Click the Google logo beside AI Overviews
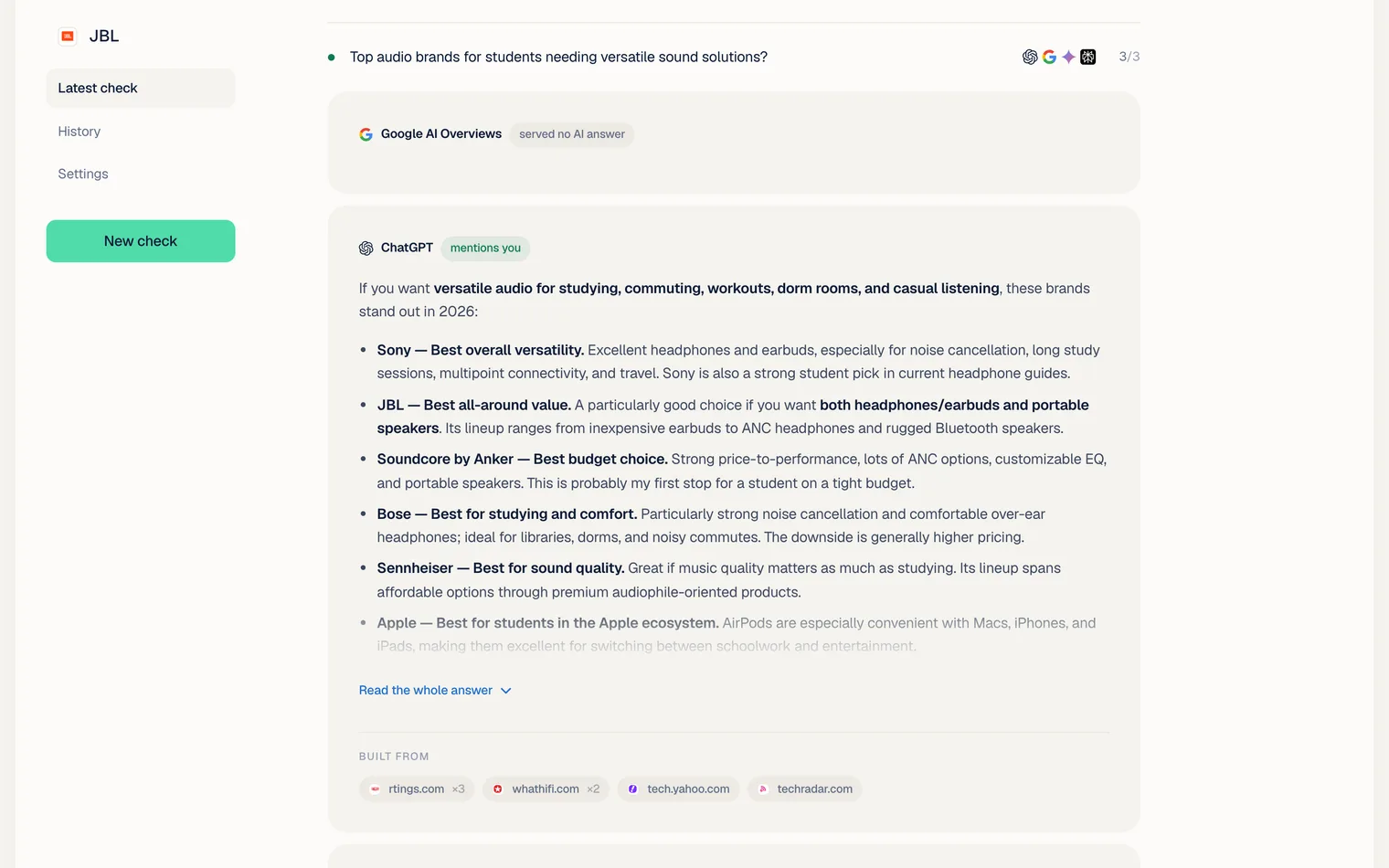 366,134
